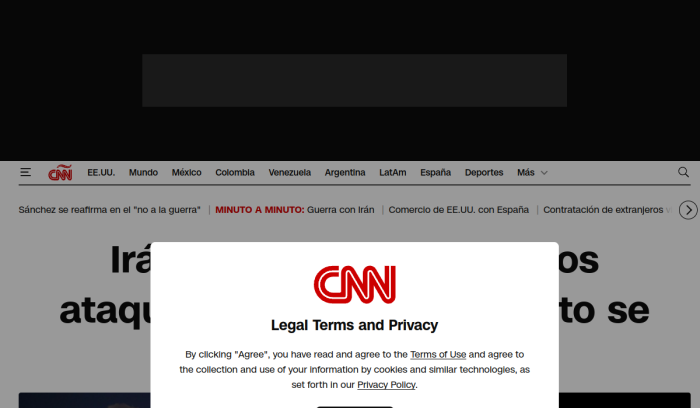Screen dimensions: 700x408
Task: Open 'Comercio de EE.UU. con España' link
Action: (458, 210)
